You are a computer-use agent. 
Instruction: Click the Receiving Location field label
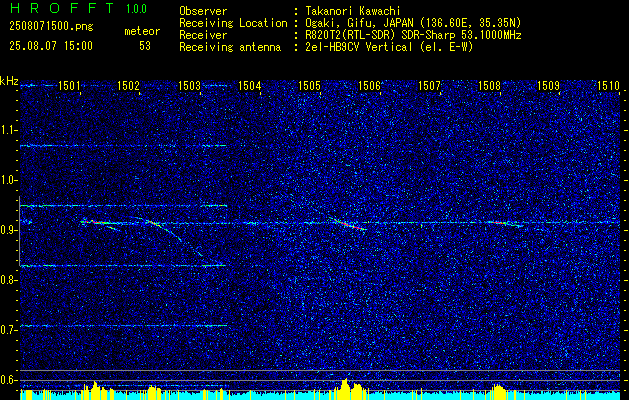click(x=233, y=23)
